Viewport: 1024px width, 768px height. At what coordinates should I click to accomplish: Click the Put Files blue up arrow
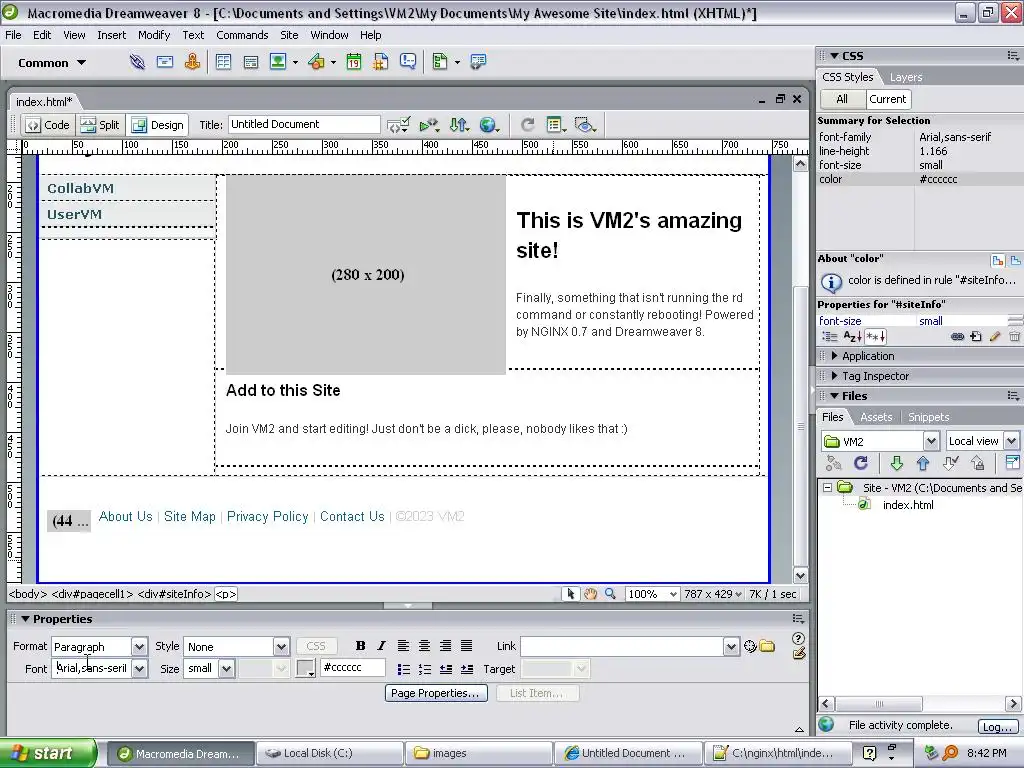tap(923, 463)
